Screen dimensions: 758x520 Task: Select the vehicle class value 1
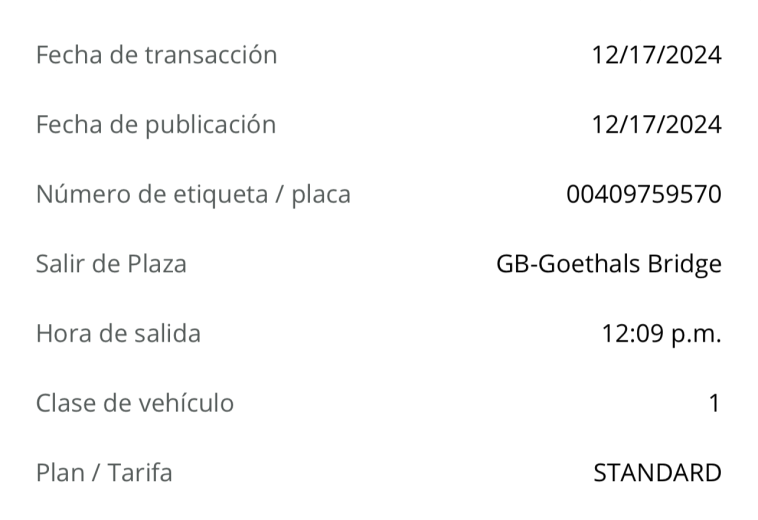(x=714, y=403)
